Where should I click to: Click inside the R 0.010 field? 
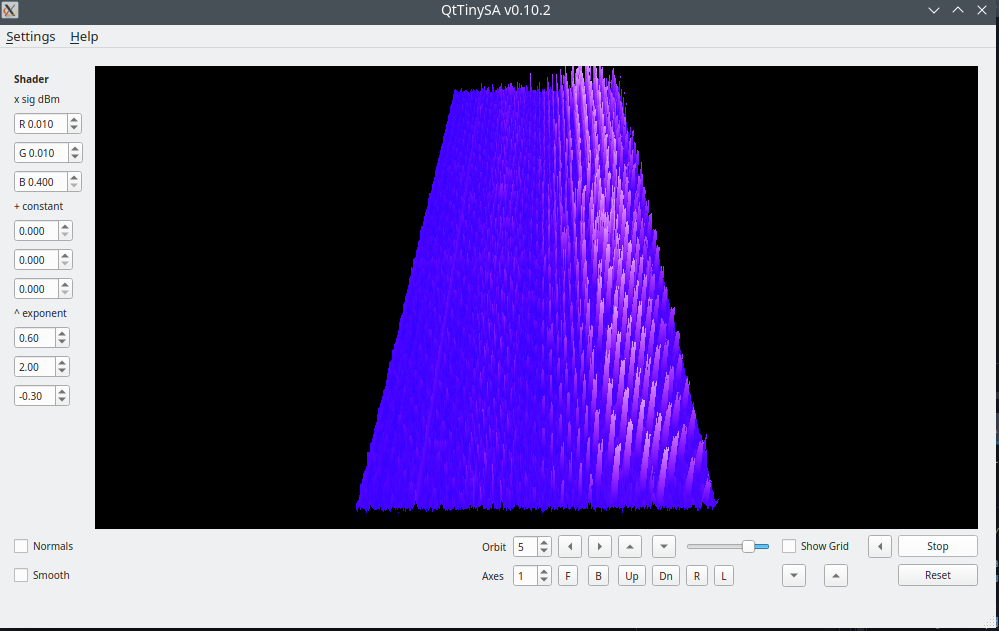pyautogui.click(x=41, y=124)
